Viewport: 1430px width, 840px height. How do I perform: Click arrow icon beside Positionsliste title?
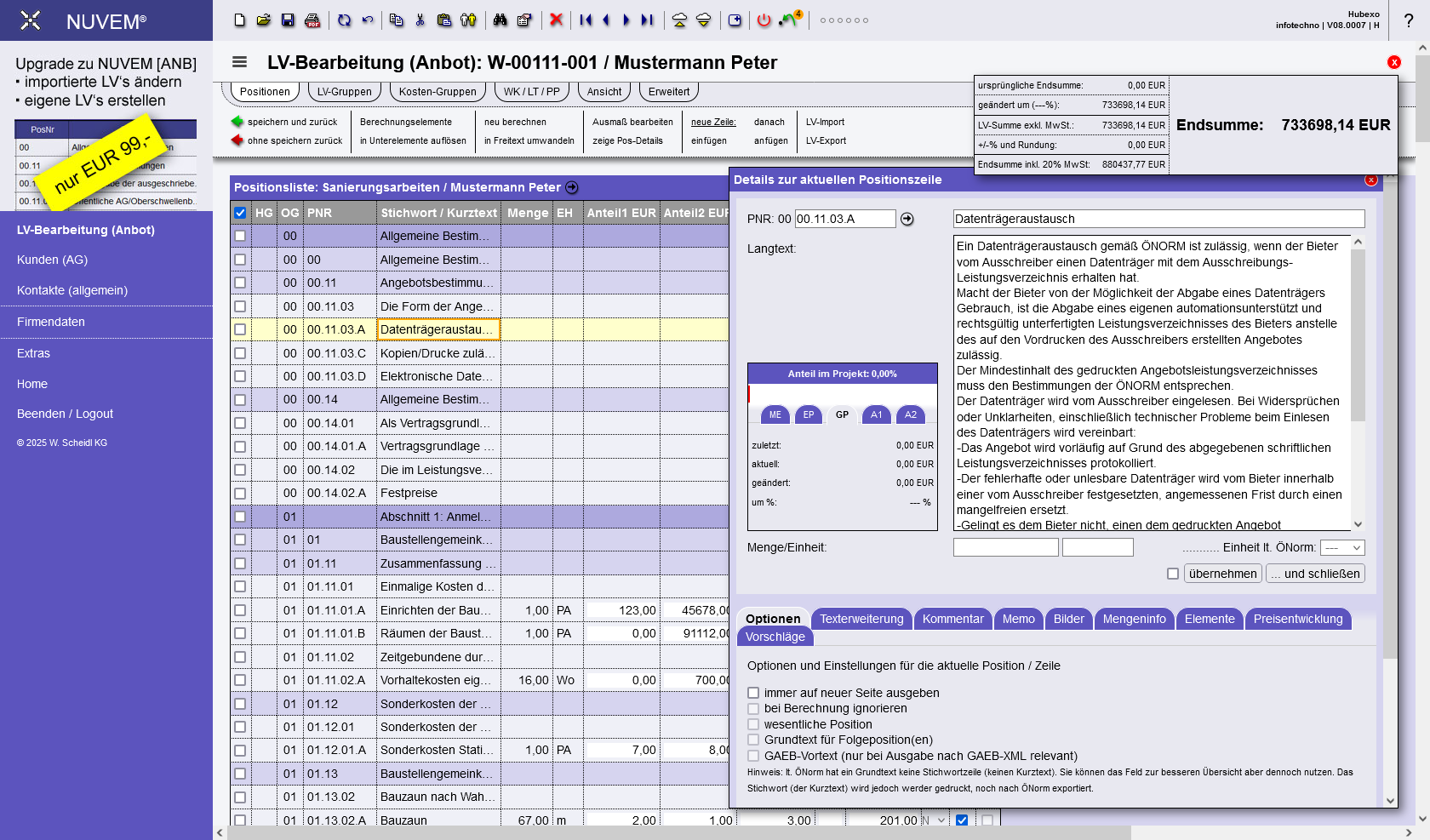[x=572, y=187]
